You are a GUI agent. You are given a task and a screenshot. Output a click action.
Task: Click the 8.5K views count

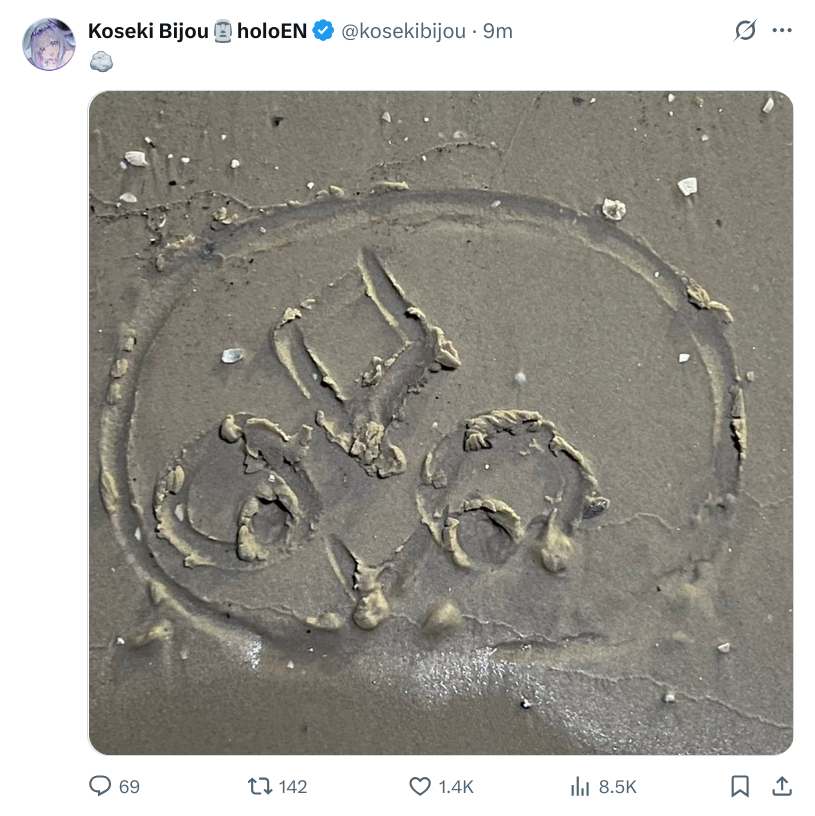coord(617,786)
